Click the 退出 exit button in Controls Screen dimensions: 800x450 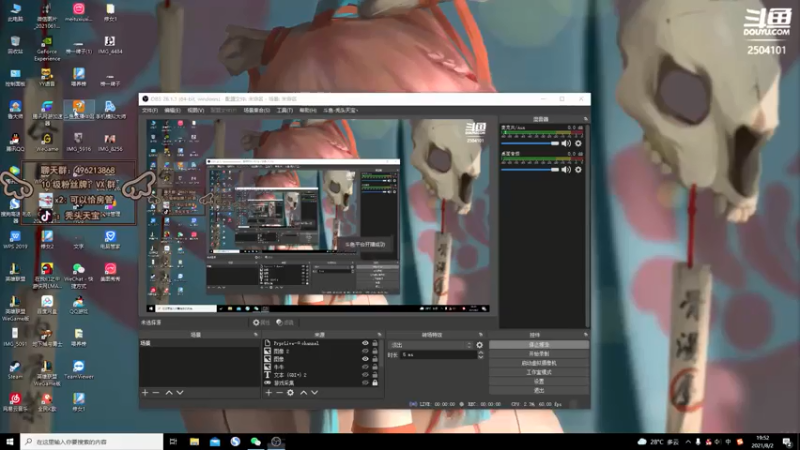click(x=539, y=390)
